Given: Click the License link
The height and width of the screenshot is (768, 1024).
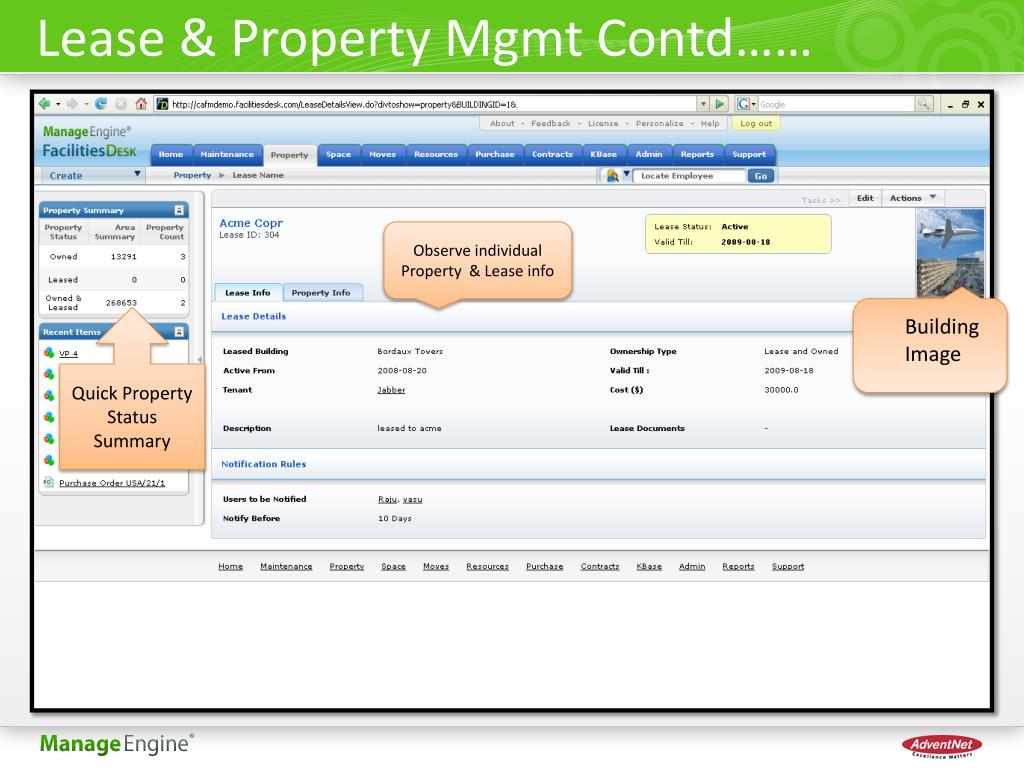Looking at the screenshot, I should [x=603, y=123].
